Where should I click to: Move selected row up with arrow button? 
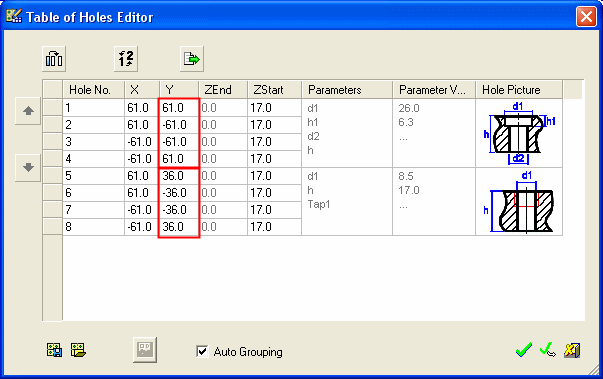click(28, 111)
